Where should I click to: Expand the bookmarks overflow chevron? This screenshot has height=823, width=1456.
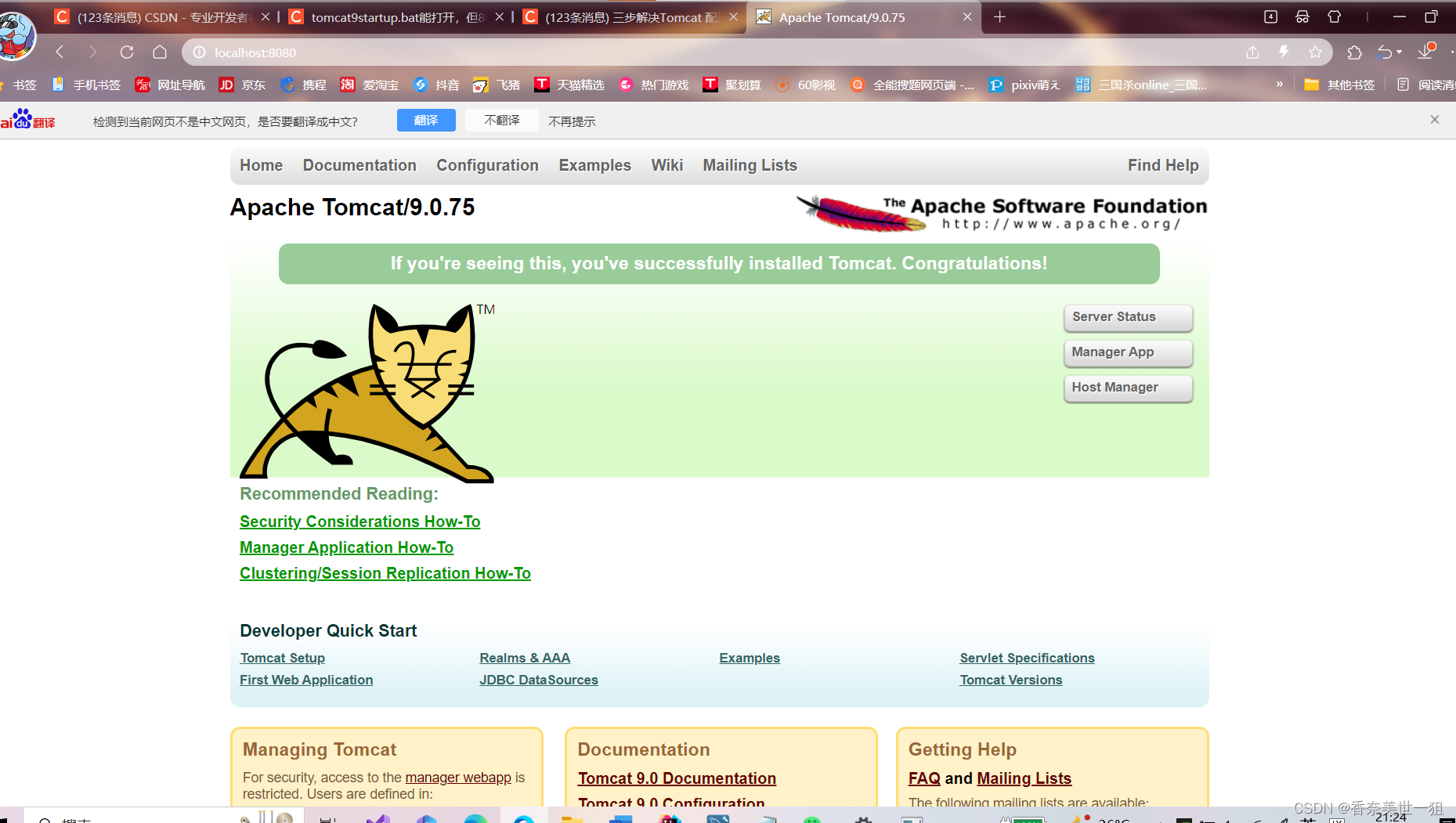point(1279,85)
